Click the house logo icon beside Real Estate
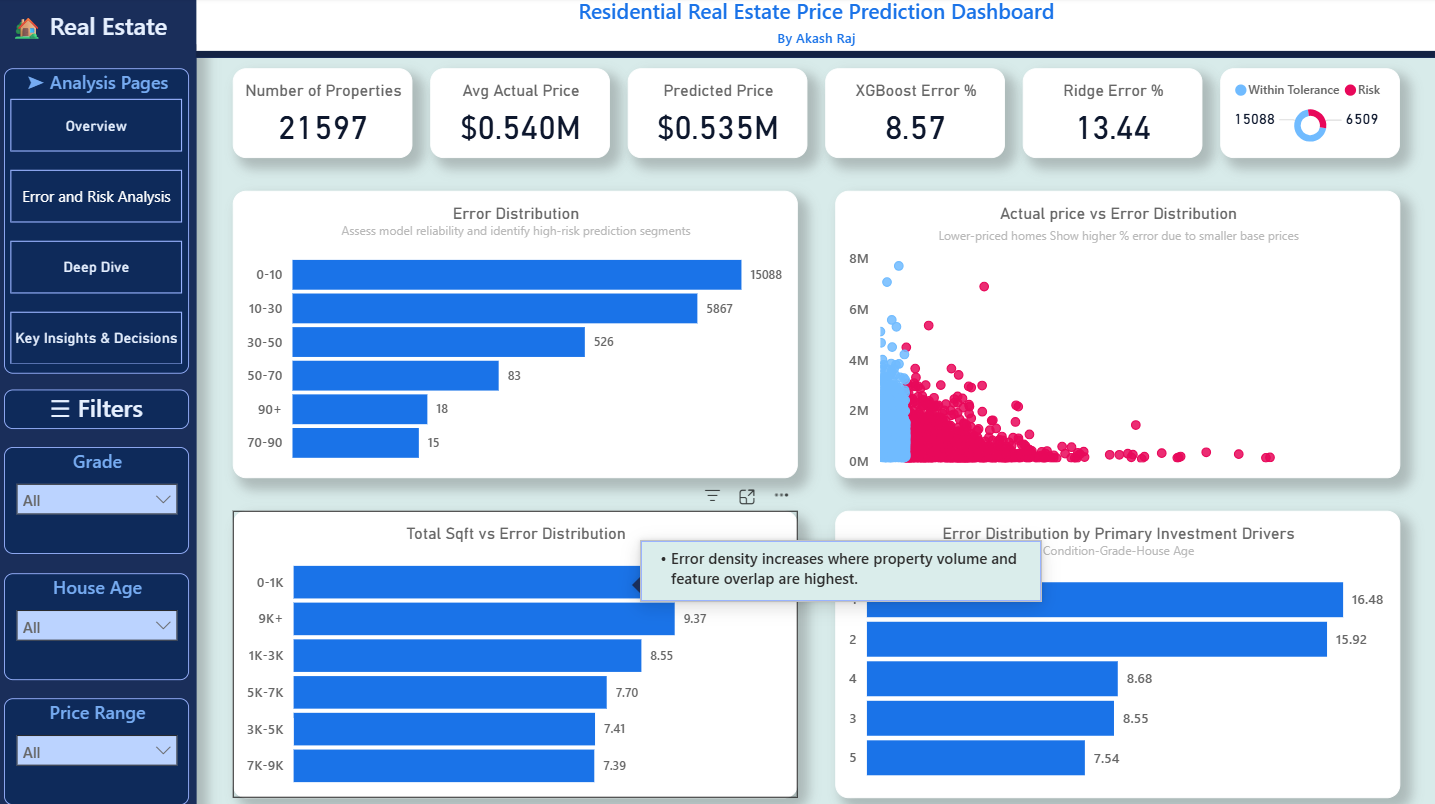 click(x=27, y=28)
